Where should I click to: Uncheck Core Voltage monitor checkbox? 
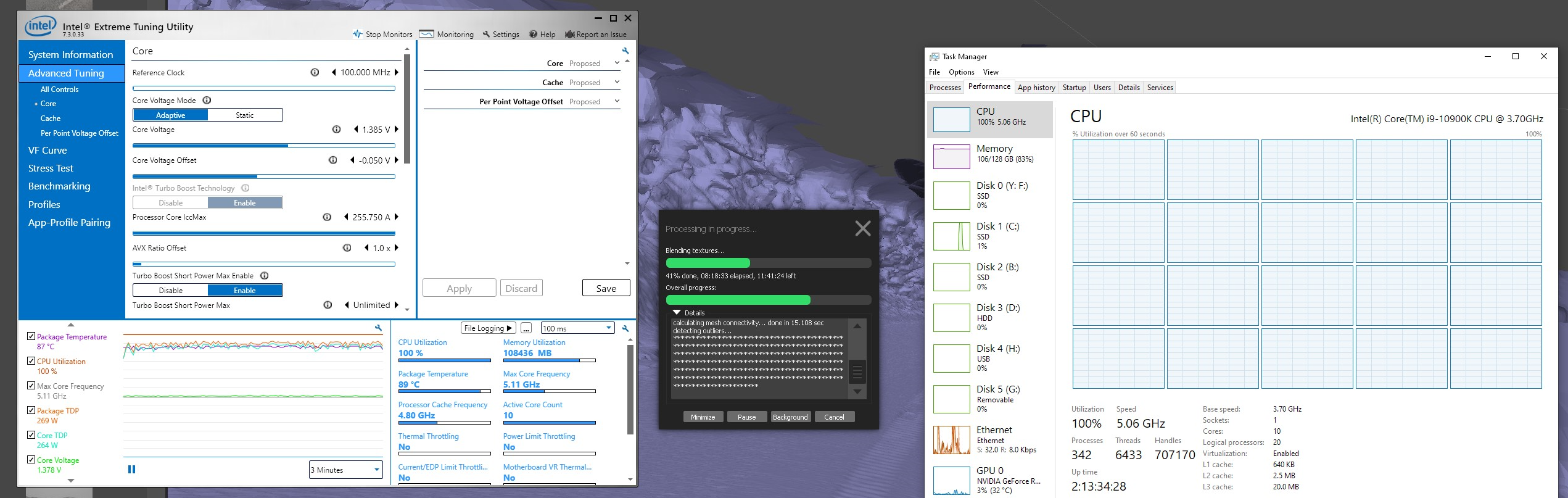click(x=31, y=460)
